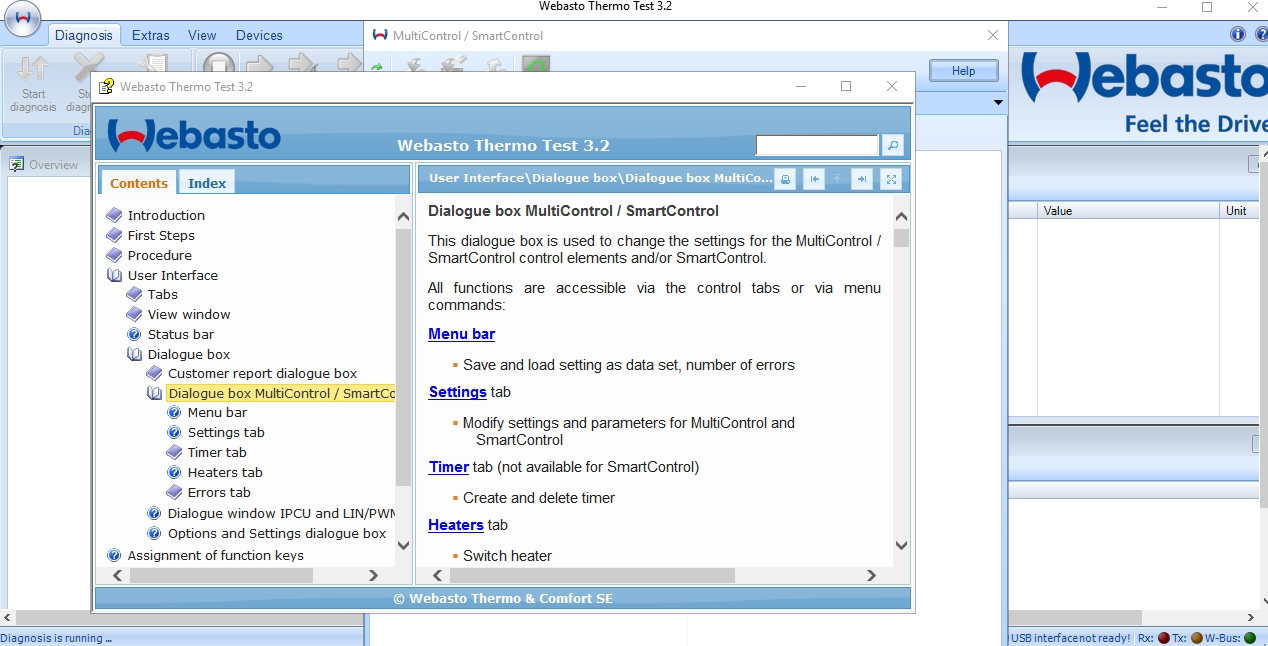Open the Settings hyperlink in topic

tap(458, 392)
